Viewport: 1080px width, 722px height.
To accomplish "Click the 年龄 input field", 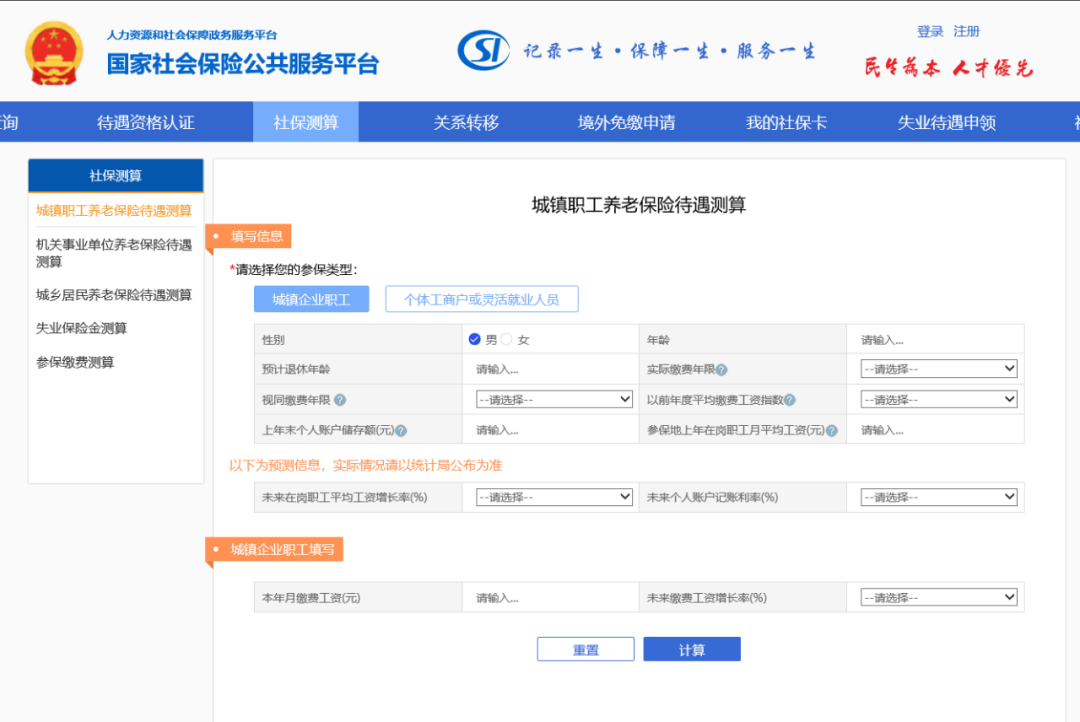I will click(936, 338).
